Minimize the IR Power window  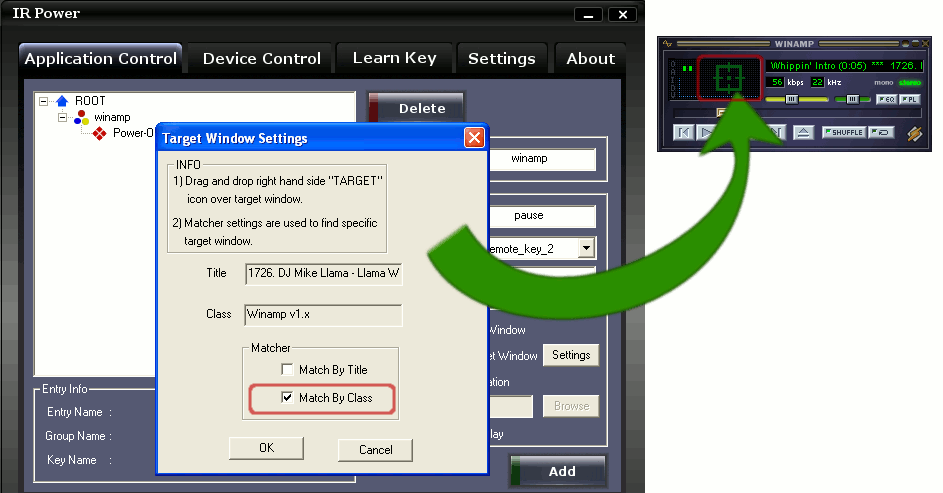(589, 15)
